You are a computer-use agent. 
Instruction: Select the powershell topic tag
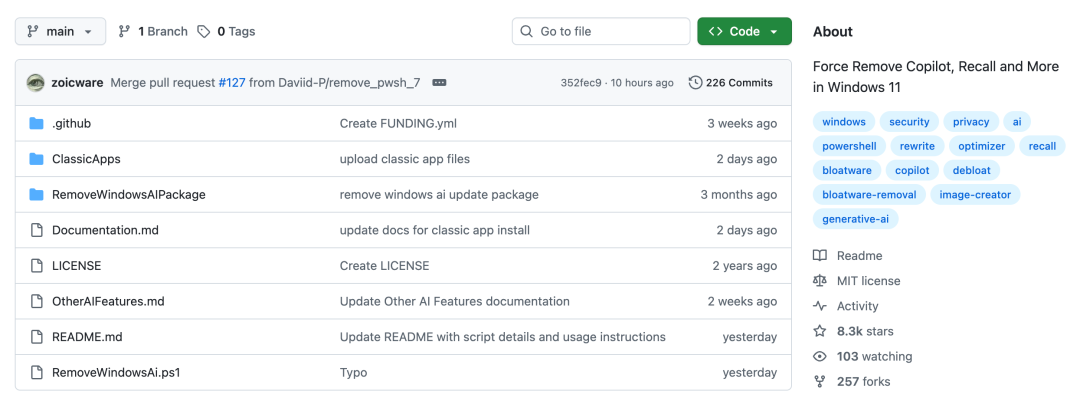[849, 146]
